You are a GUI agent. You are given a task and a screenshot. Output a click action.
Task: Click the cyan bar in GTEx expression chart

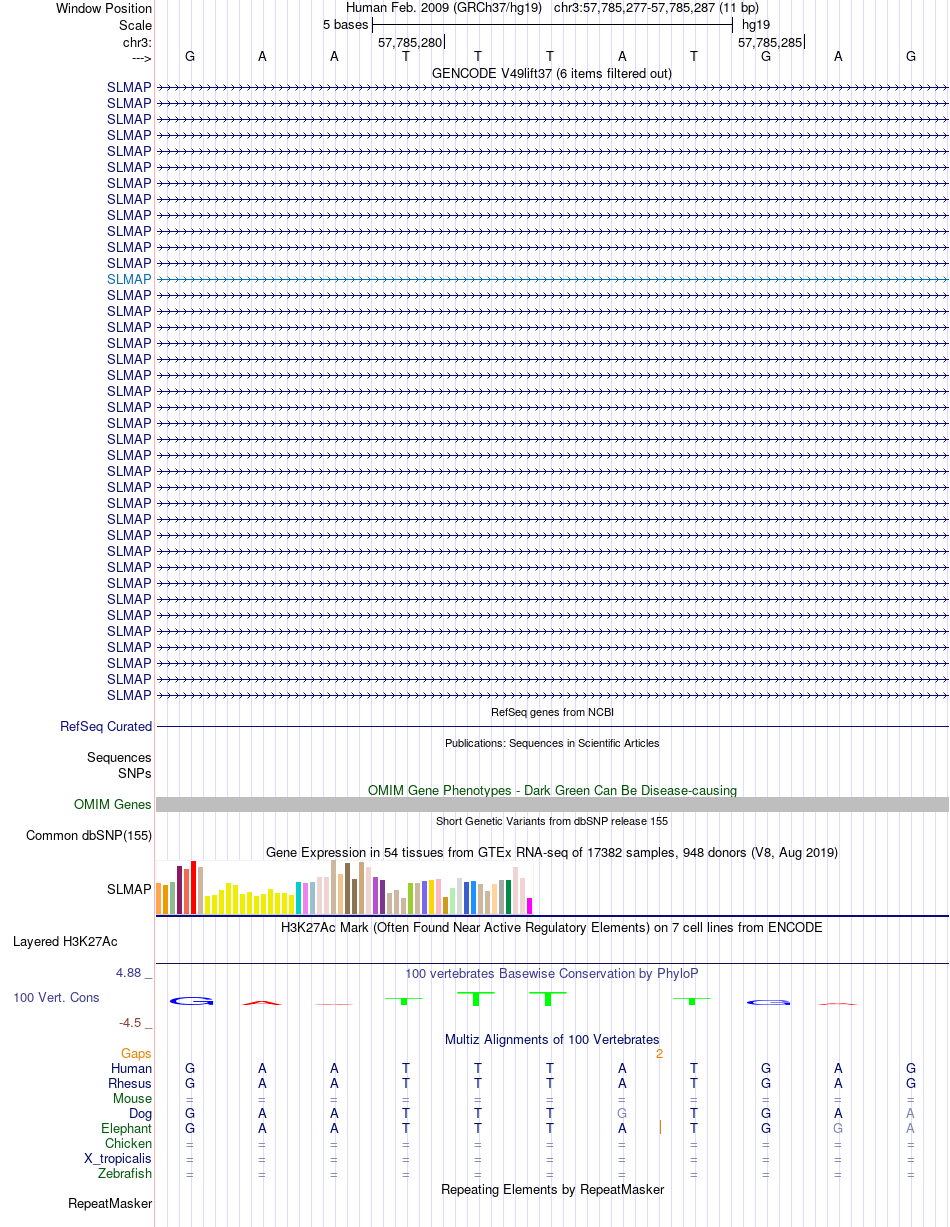[x=299, y=898]
